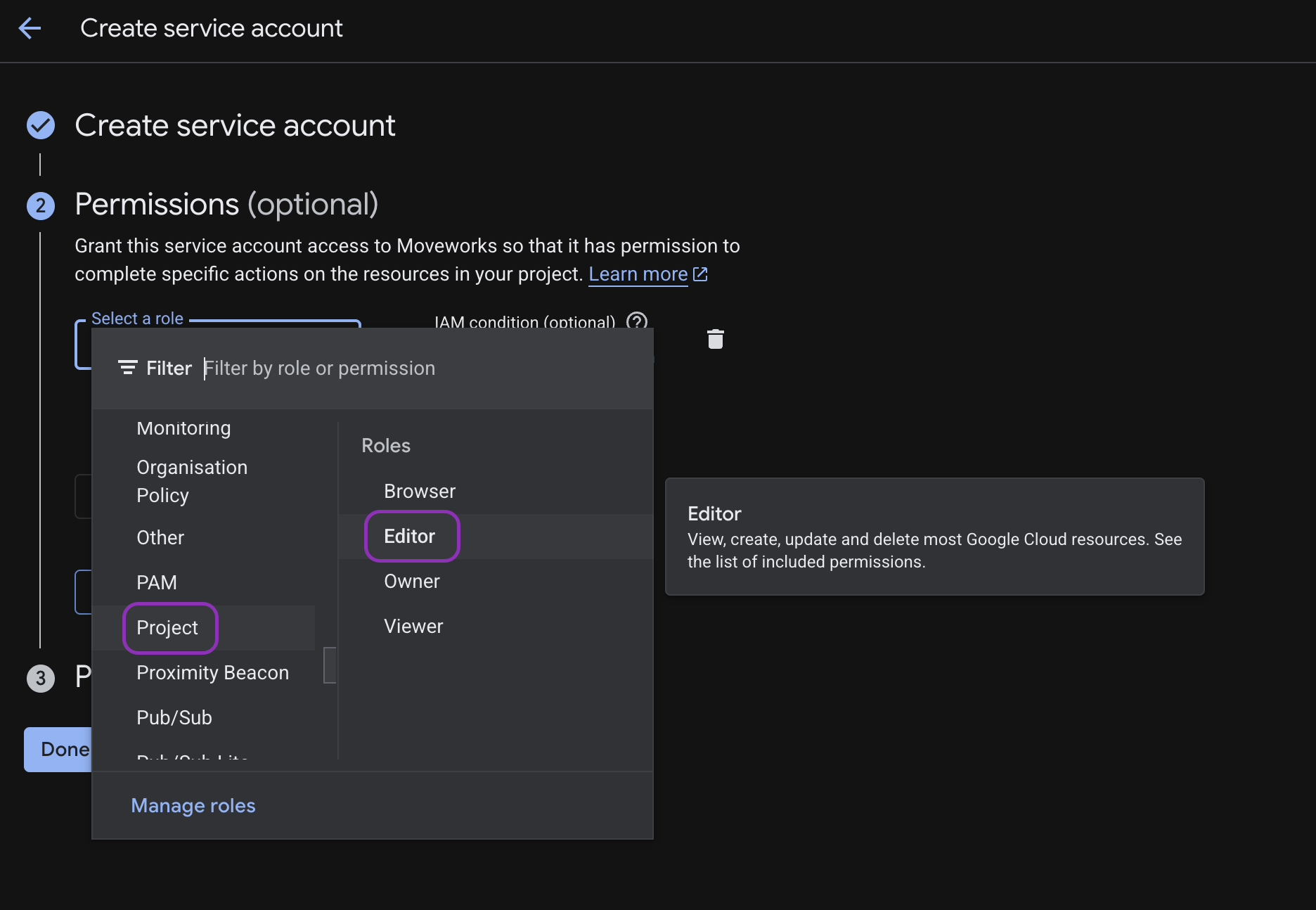Open the Manage roles link
Viewport: 1316px width, 910px height.
point(193,805)
